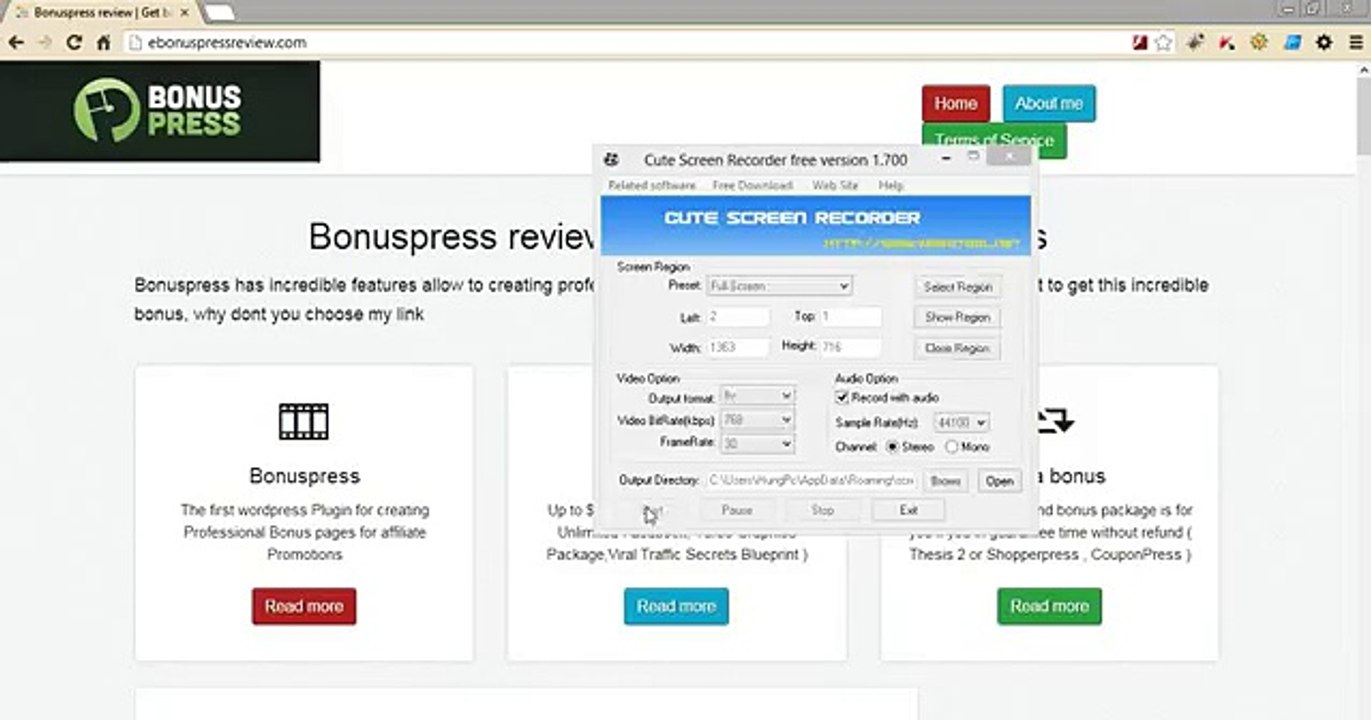Viewport: 1371px width, 720px height.
Task: Open the About me page
Action: pyautogui.click(x=1049, y=103)
